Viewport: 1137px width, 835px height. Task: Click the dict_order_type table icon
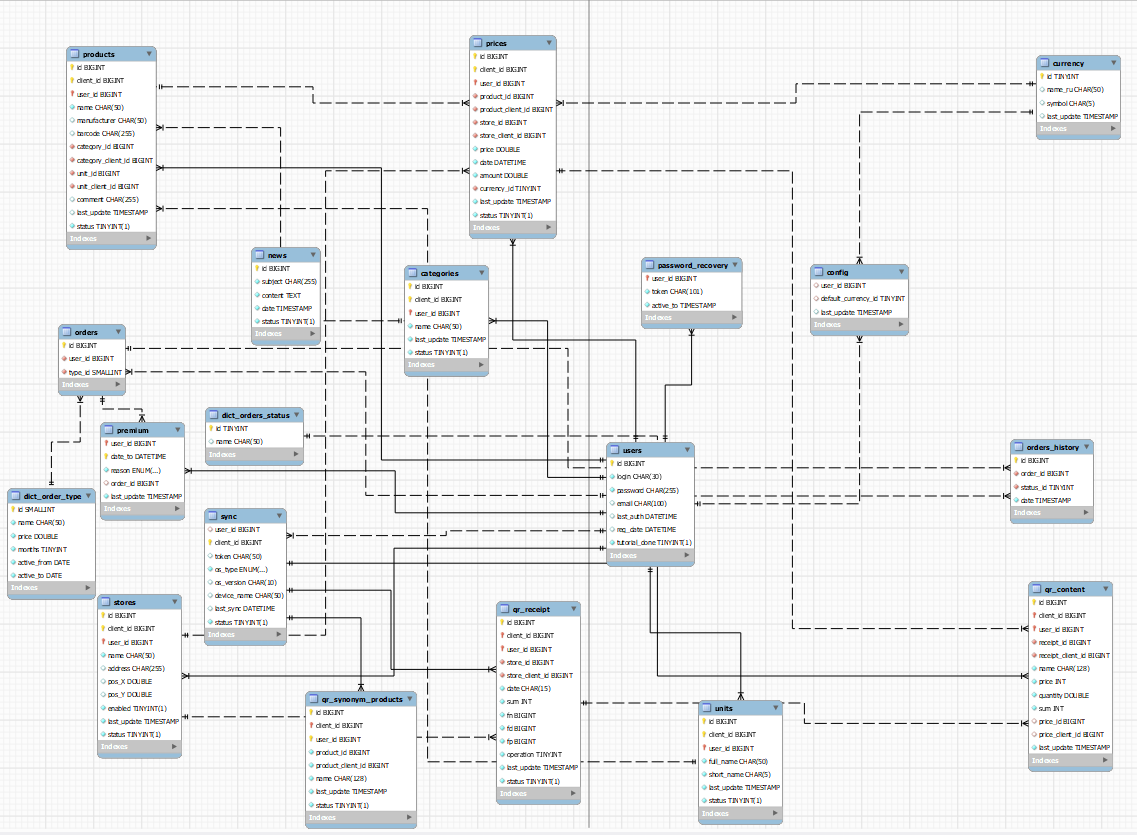click(x=15, y=497)
